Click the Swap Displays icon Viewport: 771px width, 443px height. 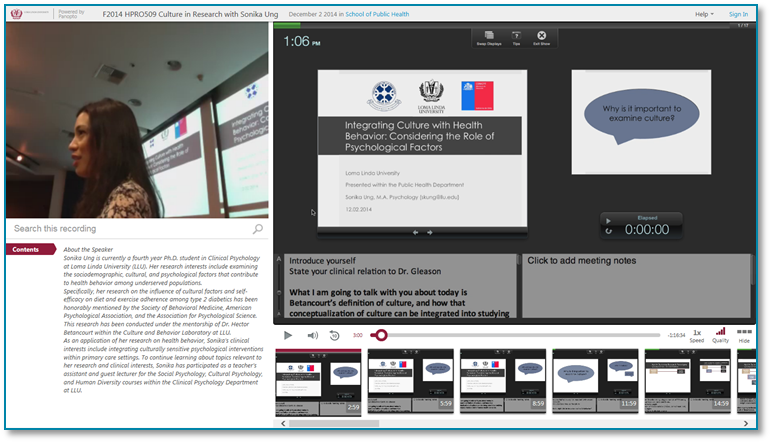coord(489,38)
